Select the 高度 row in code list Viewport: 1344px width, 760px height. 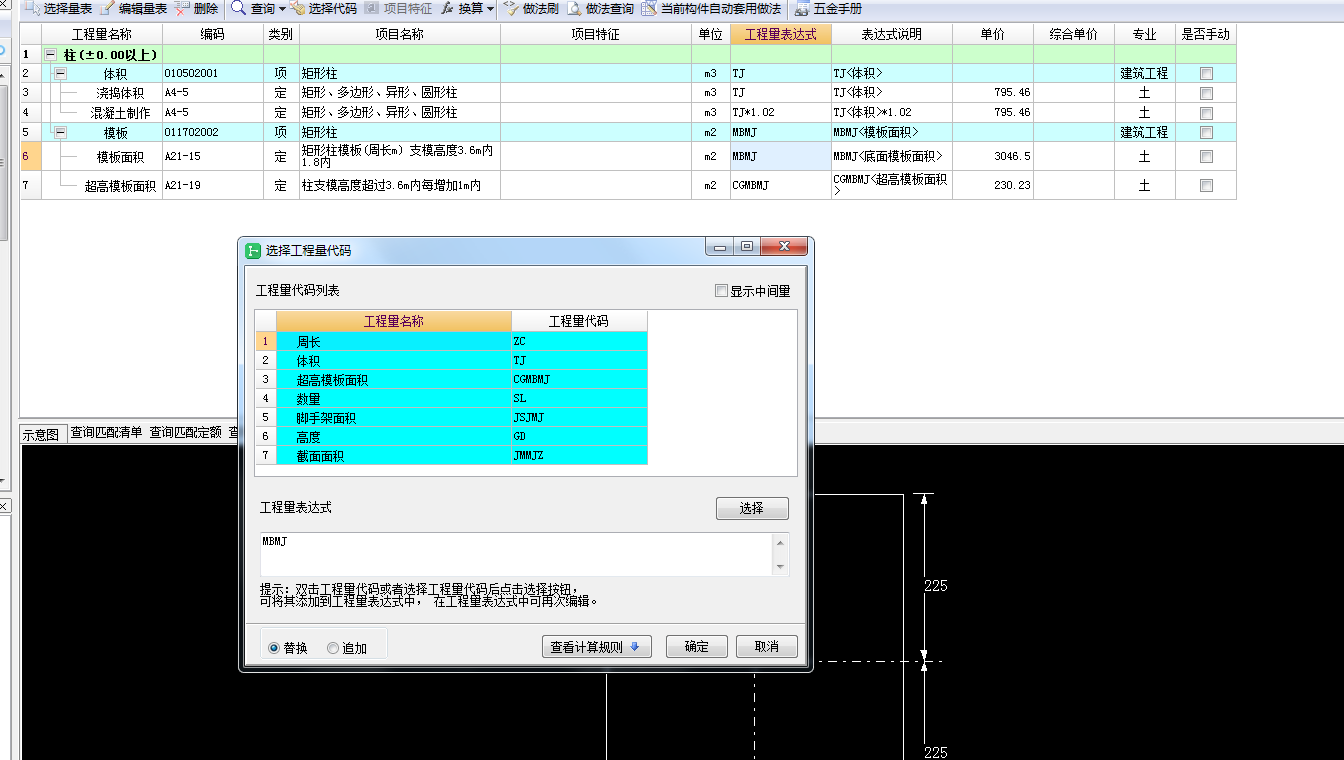tap(451, 437)
